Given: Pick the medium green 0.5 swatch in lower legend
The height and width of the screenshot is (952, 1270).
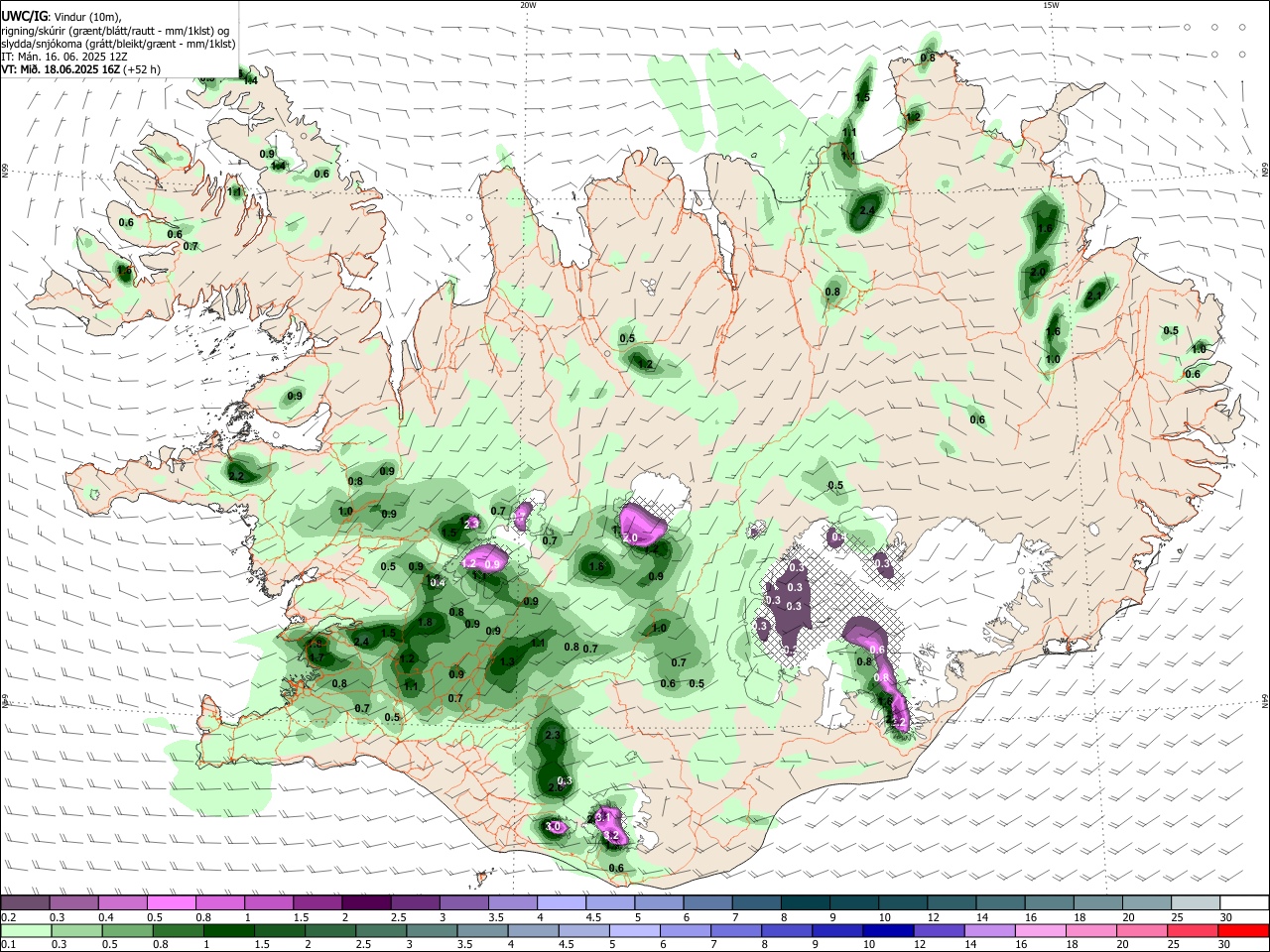Looking at the screenshot, I should [x=127, y=930].
